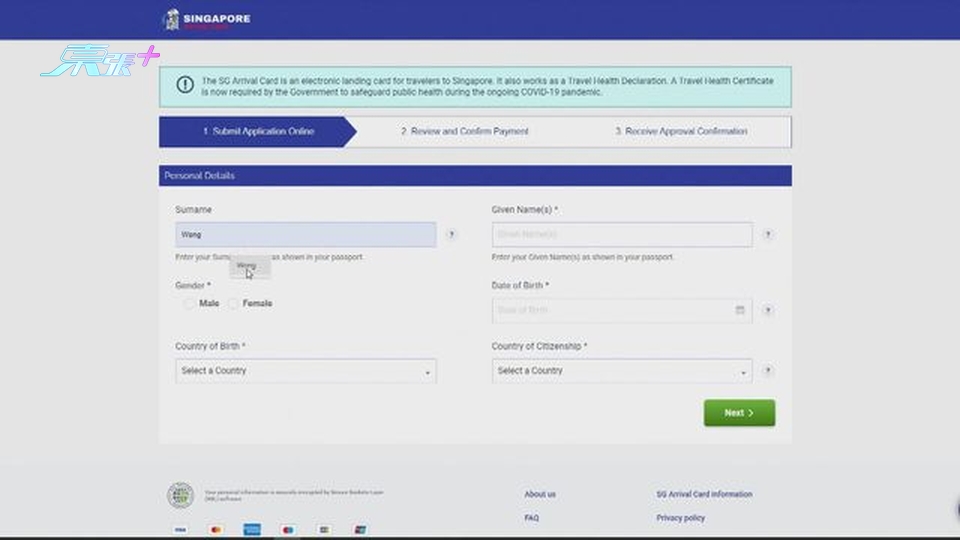The width and height of the screenshot is (960, 540).
Task: Go to Submit Application Online step
Action: 258,132
